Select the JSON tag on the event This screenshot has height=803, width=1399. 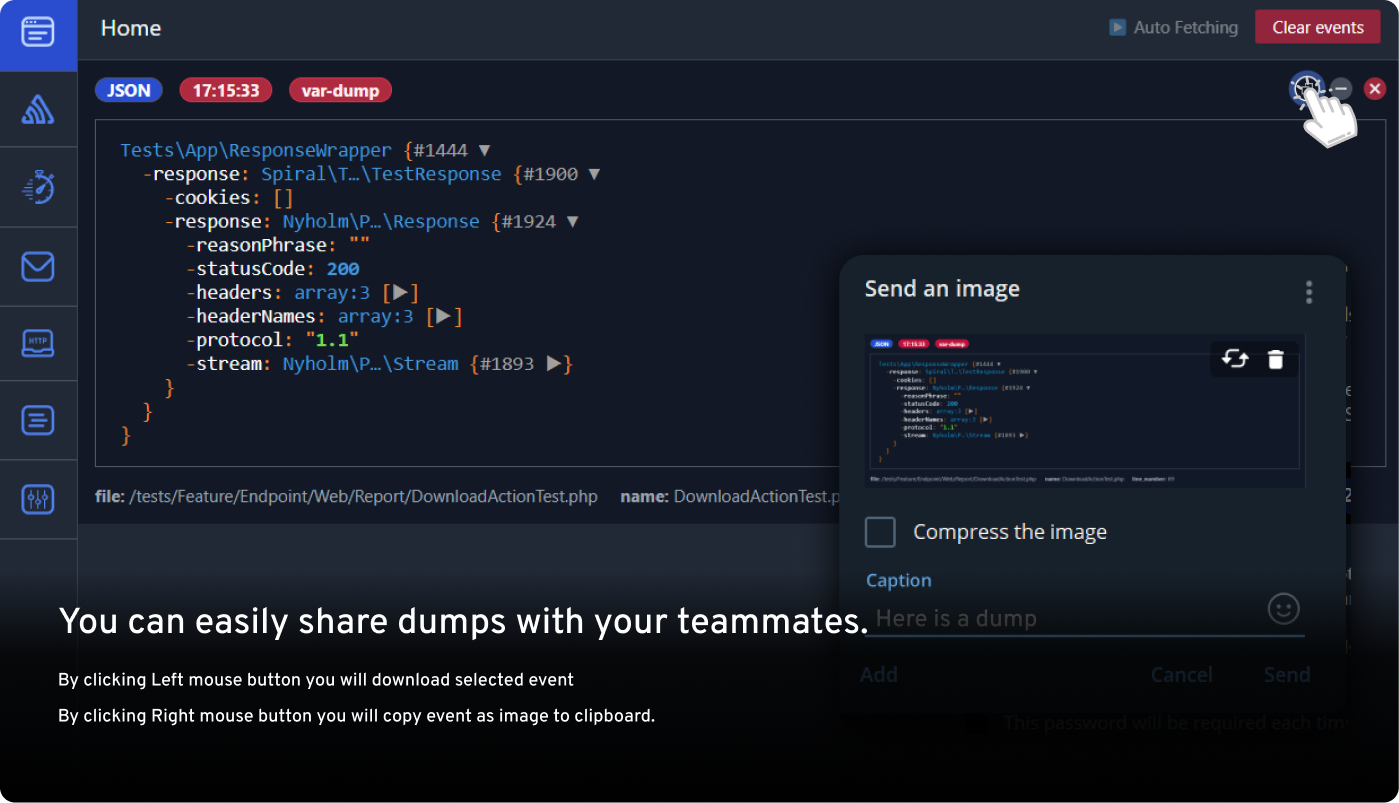coord(128,89)
